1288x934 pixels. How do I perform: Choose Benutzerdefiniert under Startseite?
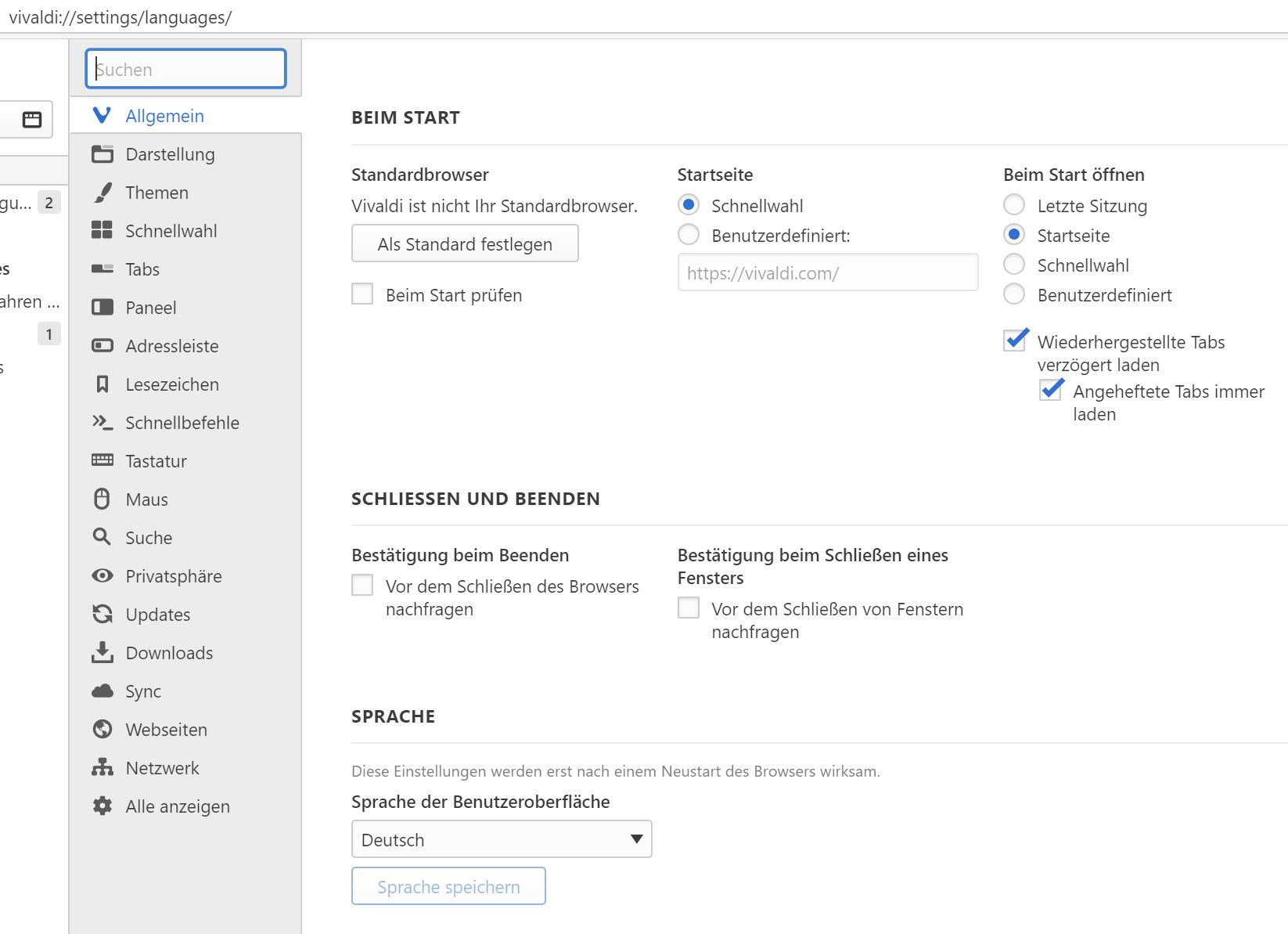click(689, 235)
